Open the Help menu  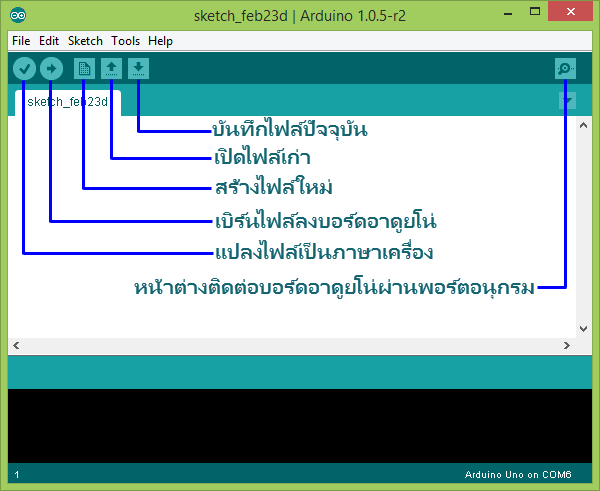coord(160,41)
